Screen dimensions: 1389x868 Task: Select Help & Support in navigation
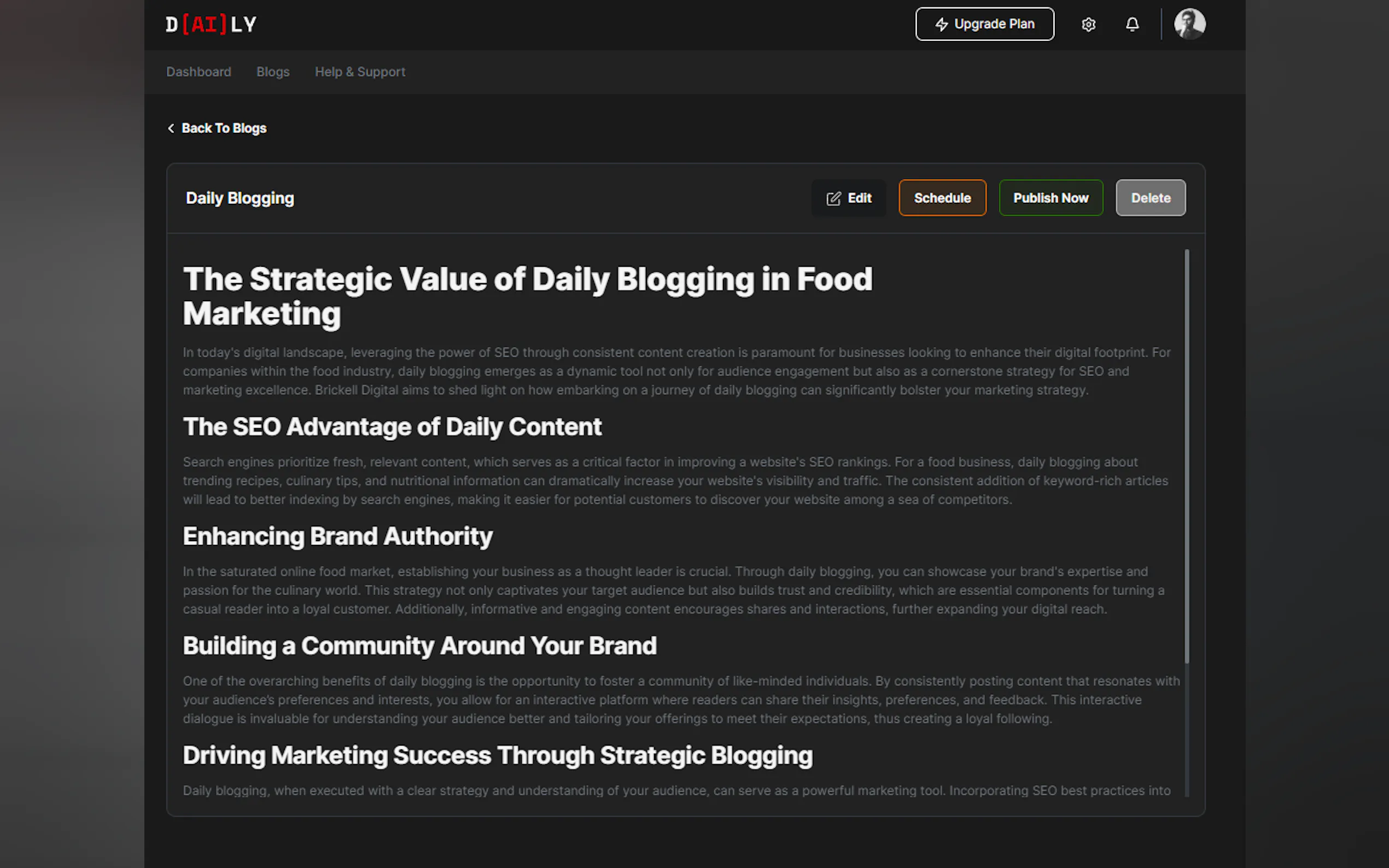point(360,72)
